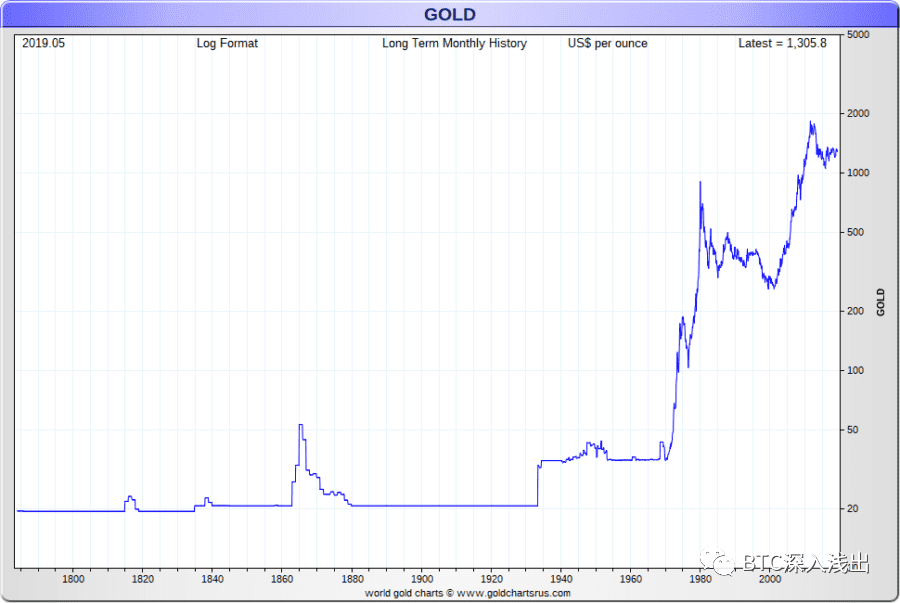Click the 2000 y-axis price label
The height and width of the screenshot is (603, 900).
pyautogui.click(x=858, y=113)
